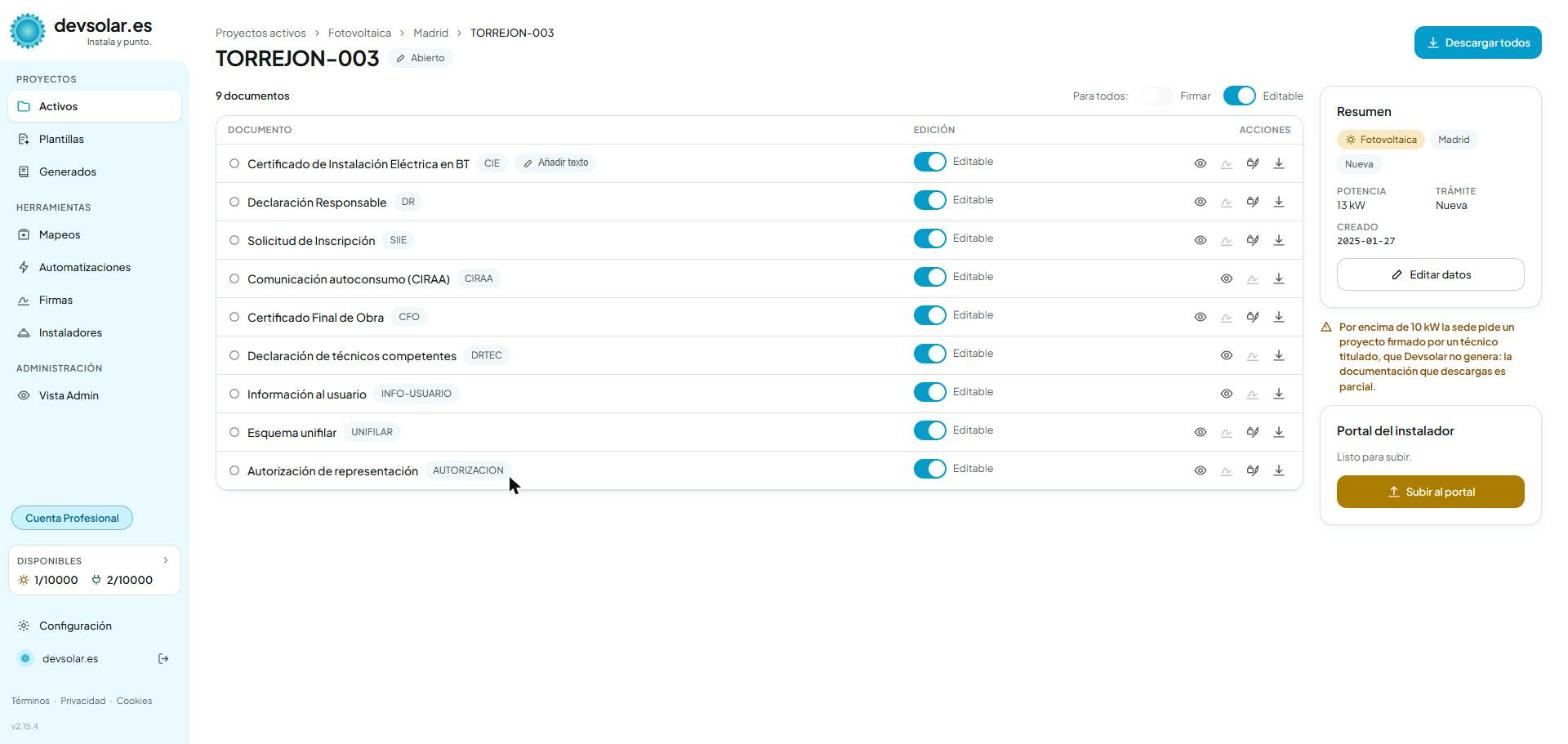Viewport: 1568px width, 744px height.
Task: Expand the Disponibles credits chevron
Action: pos(166,560)
